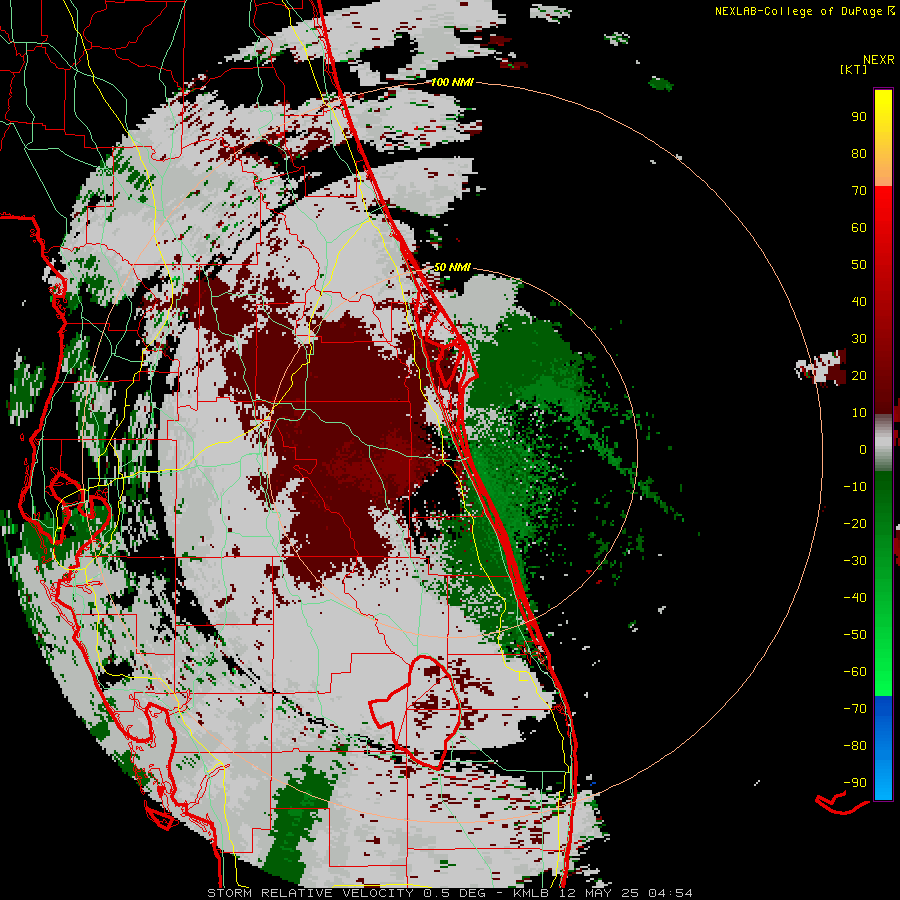The image size is (900, 900).
Task: Click the 80 value on the velocity scale
Action: tap(859, 154)
